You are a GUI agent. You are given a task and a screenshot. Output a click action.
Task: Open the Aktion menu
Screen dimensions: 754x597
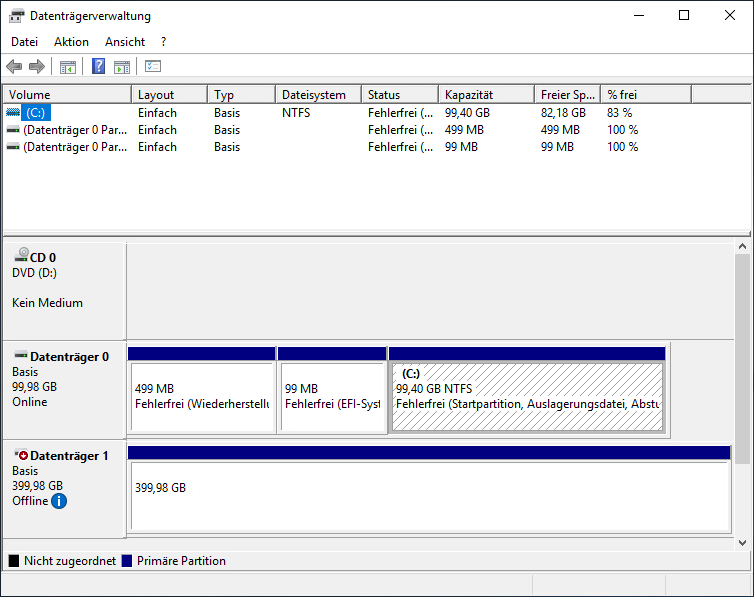[x=71, y=42]
